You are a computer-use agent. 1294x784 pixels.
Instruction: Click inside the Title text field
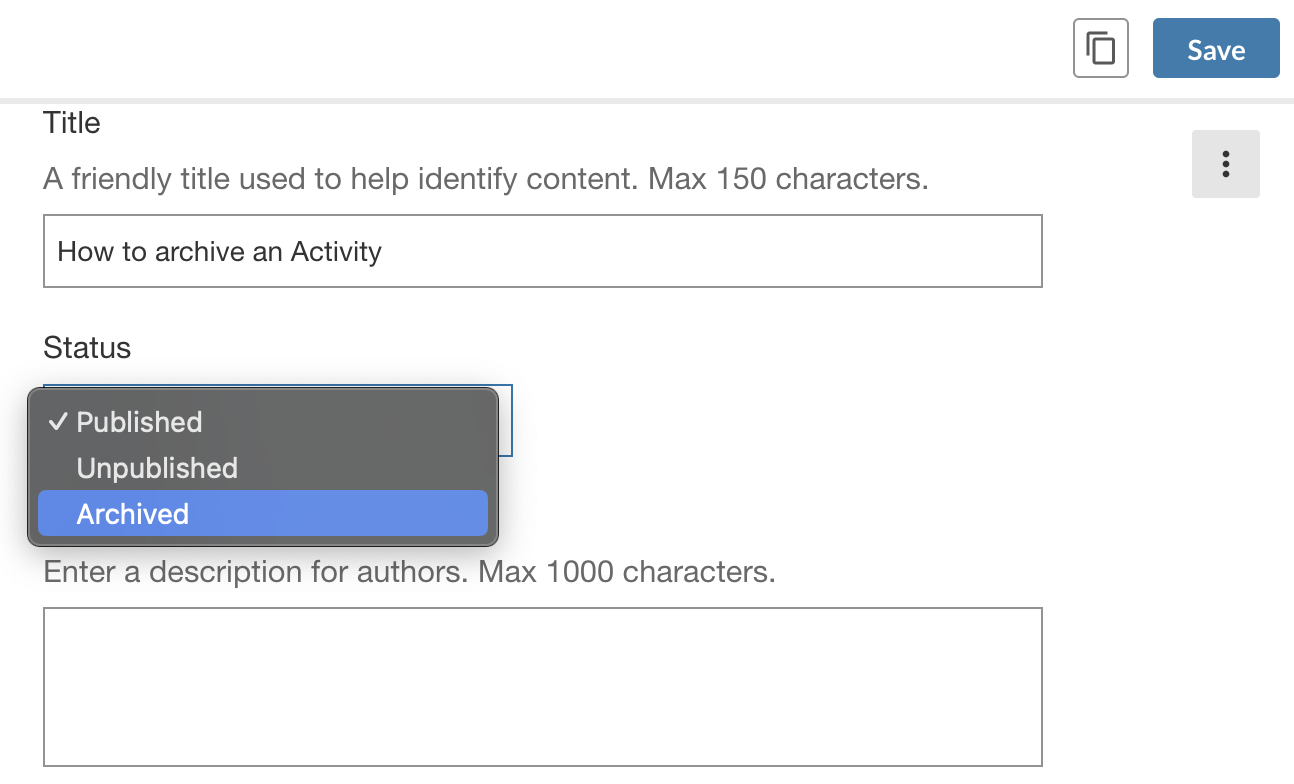[540, 251]
